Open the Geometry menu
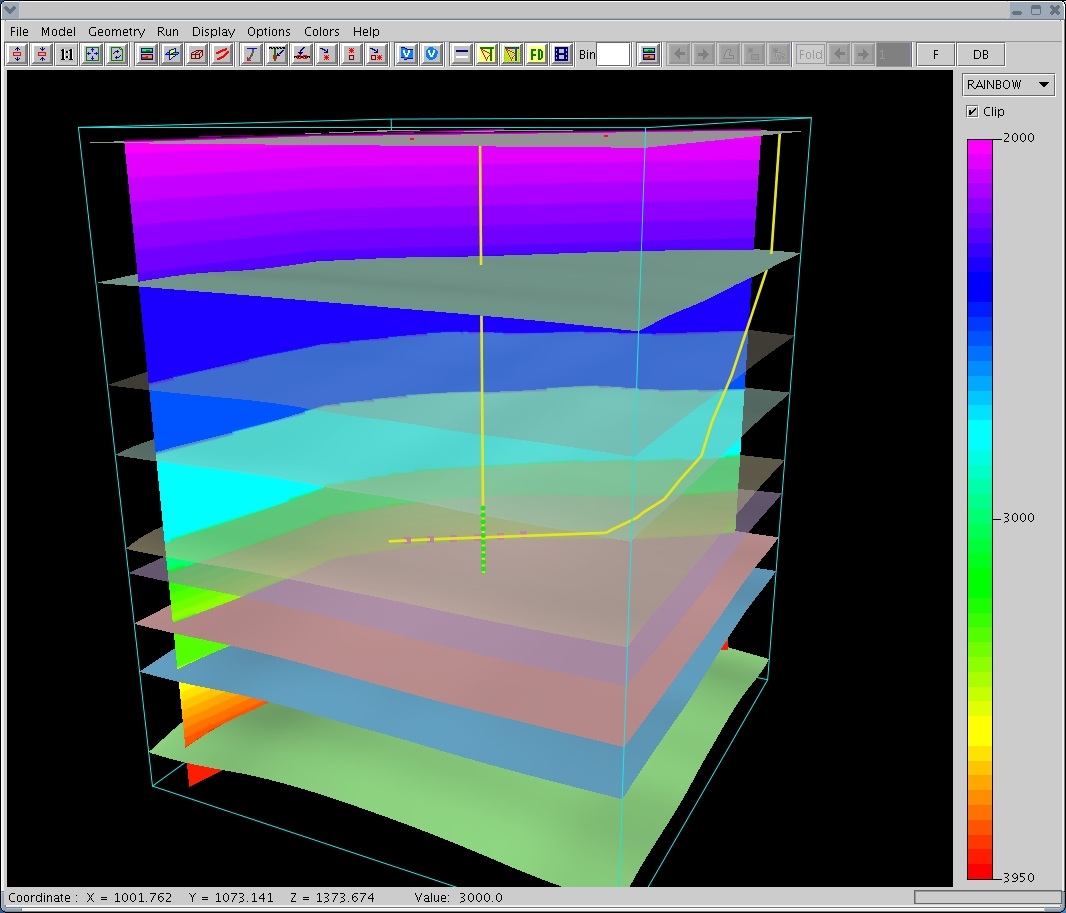The width and height of the screenshot is (1066, 913). click(116, 32)
